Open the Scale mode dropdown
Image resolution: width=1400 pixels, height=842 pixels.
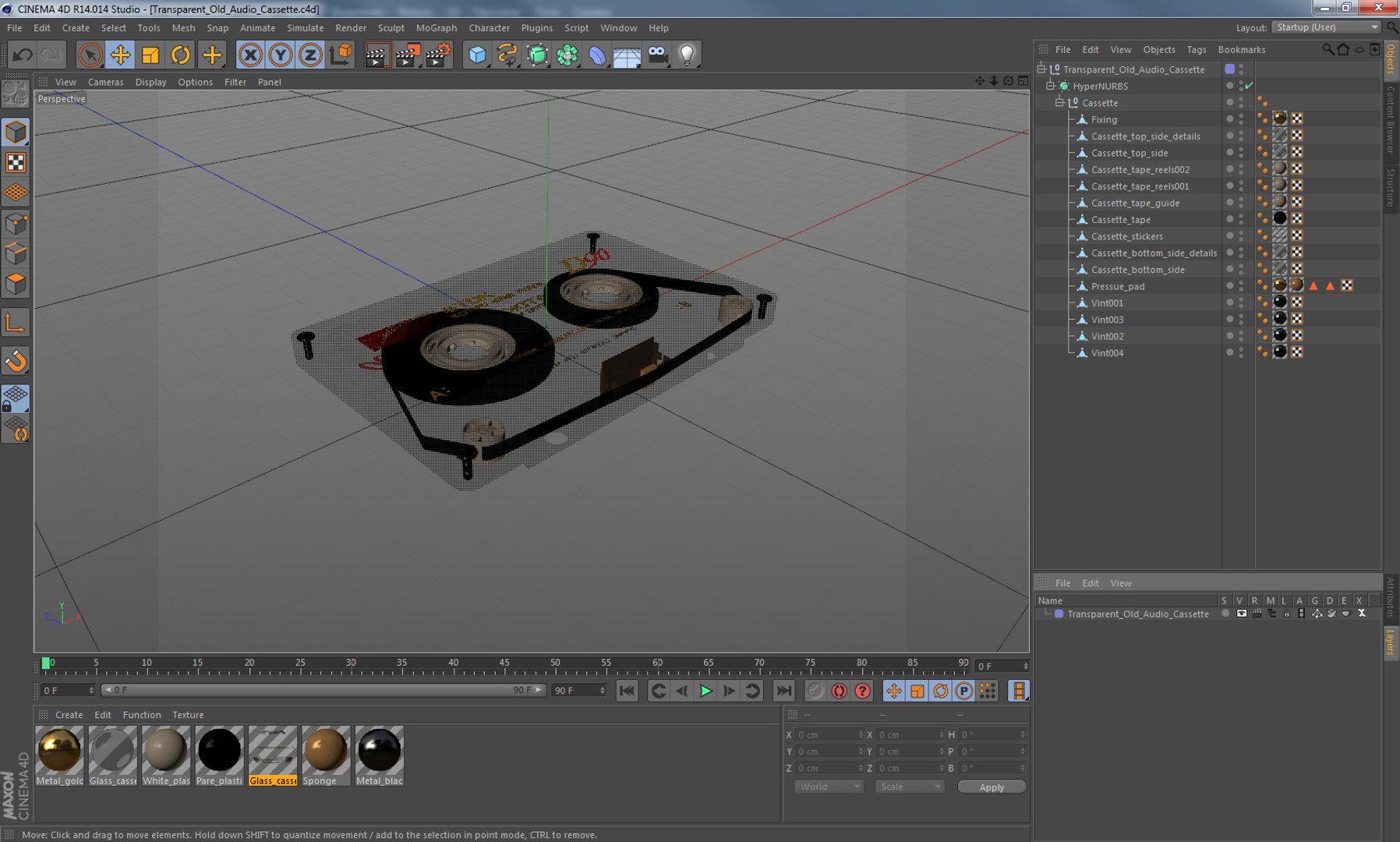point(910,787)
